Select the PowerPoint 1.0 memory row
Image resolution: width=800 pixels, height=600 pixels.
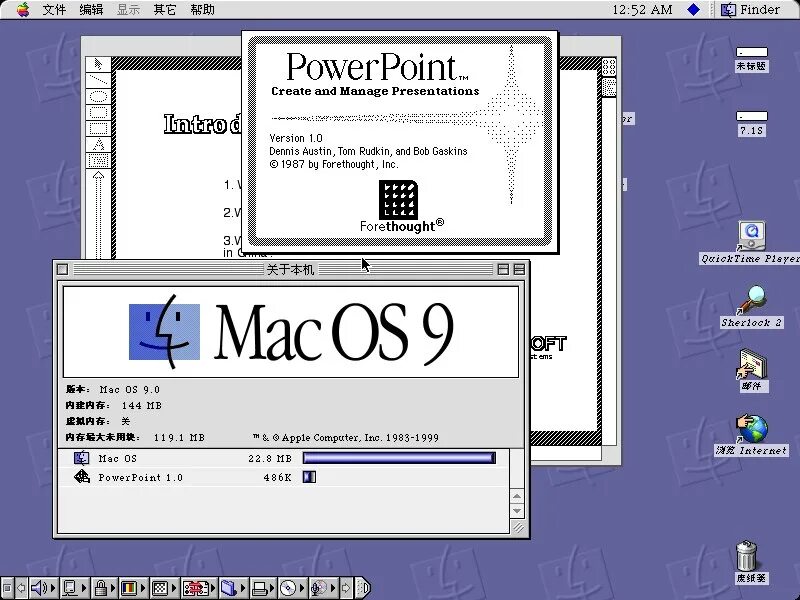point(283,477)
